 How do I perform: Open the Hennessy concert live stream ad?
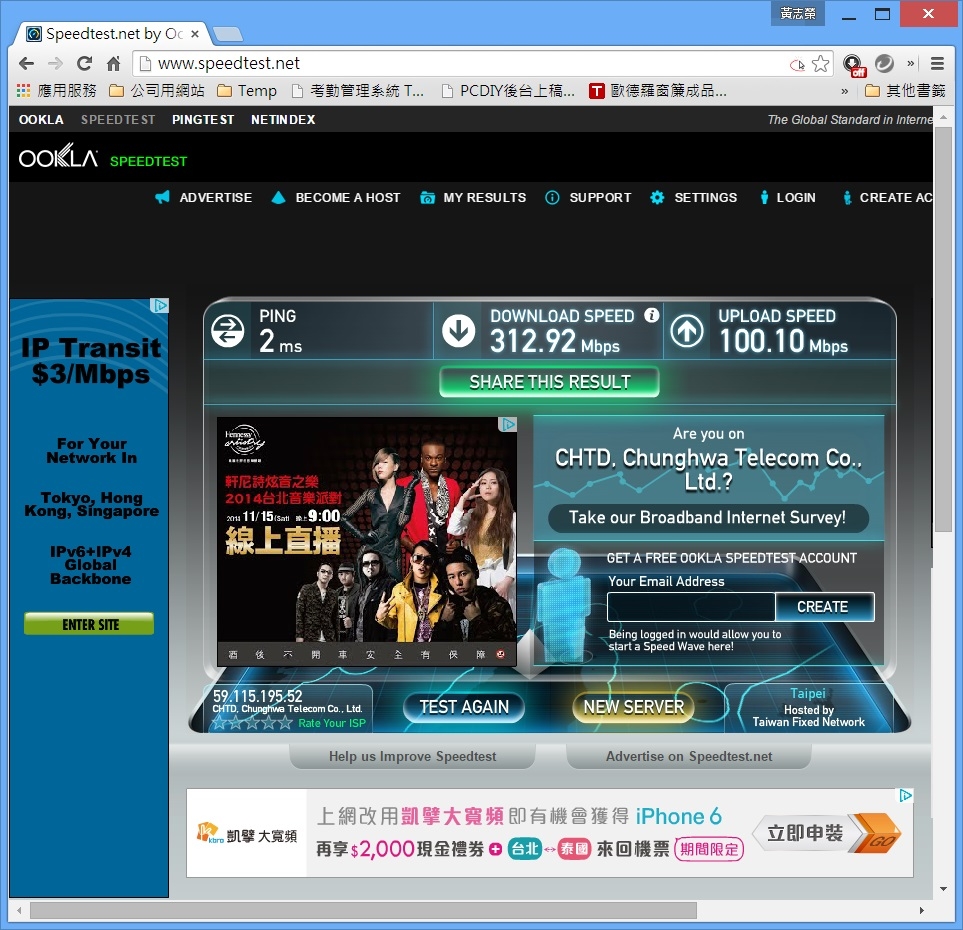pyautogui.click(x=367, y=541)
